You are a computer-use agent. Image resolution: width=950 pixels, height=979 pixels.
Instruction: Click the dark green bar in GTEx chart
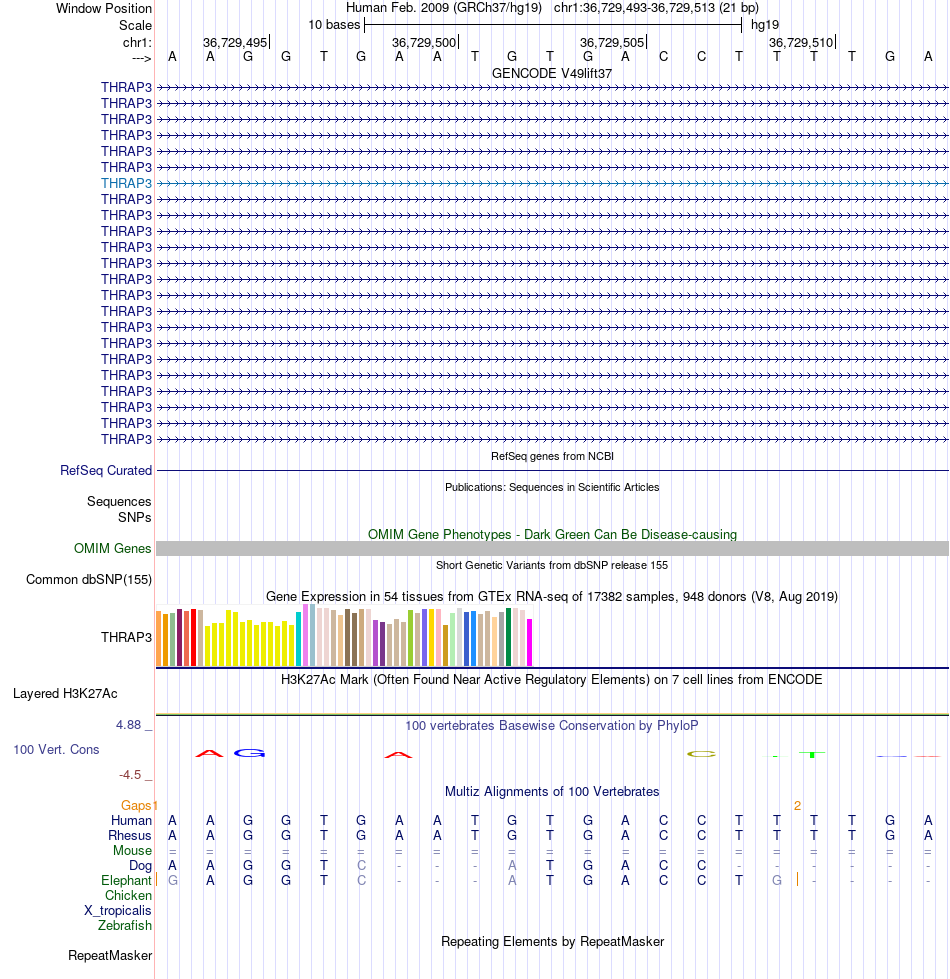[x=509, y=637]
